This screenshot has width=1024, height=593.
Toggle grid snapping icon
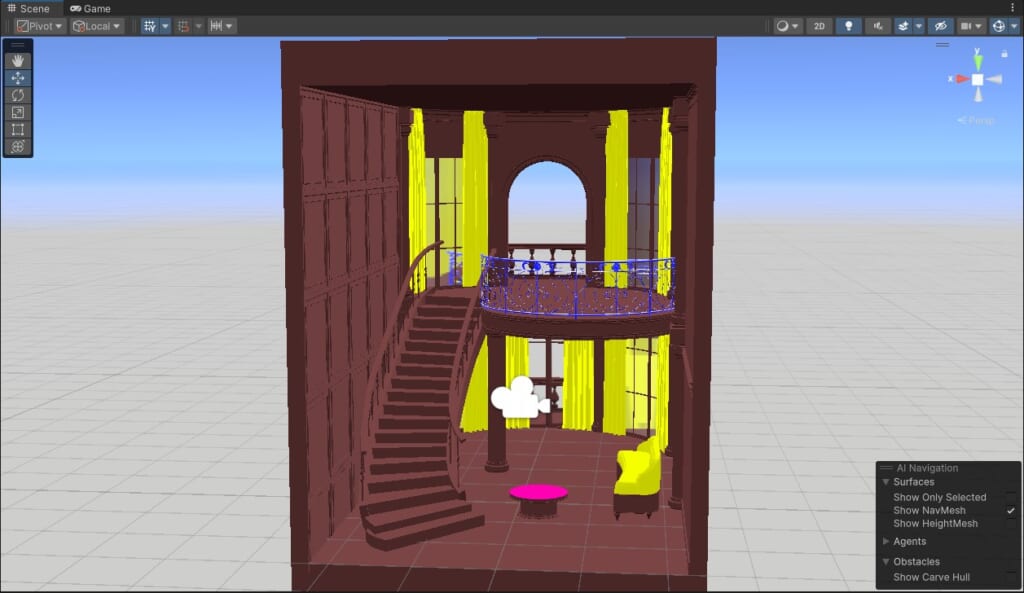point(184,26)
